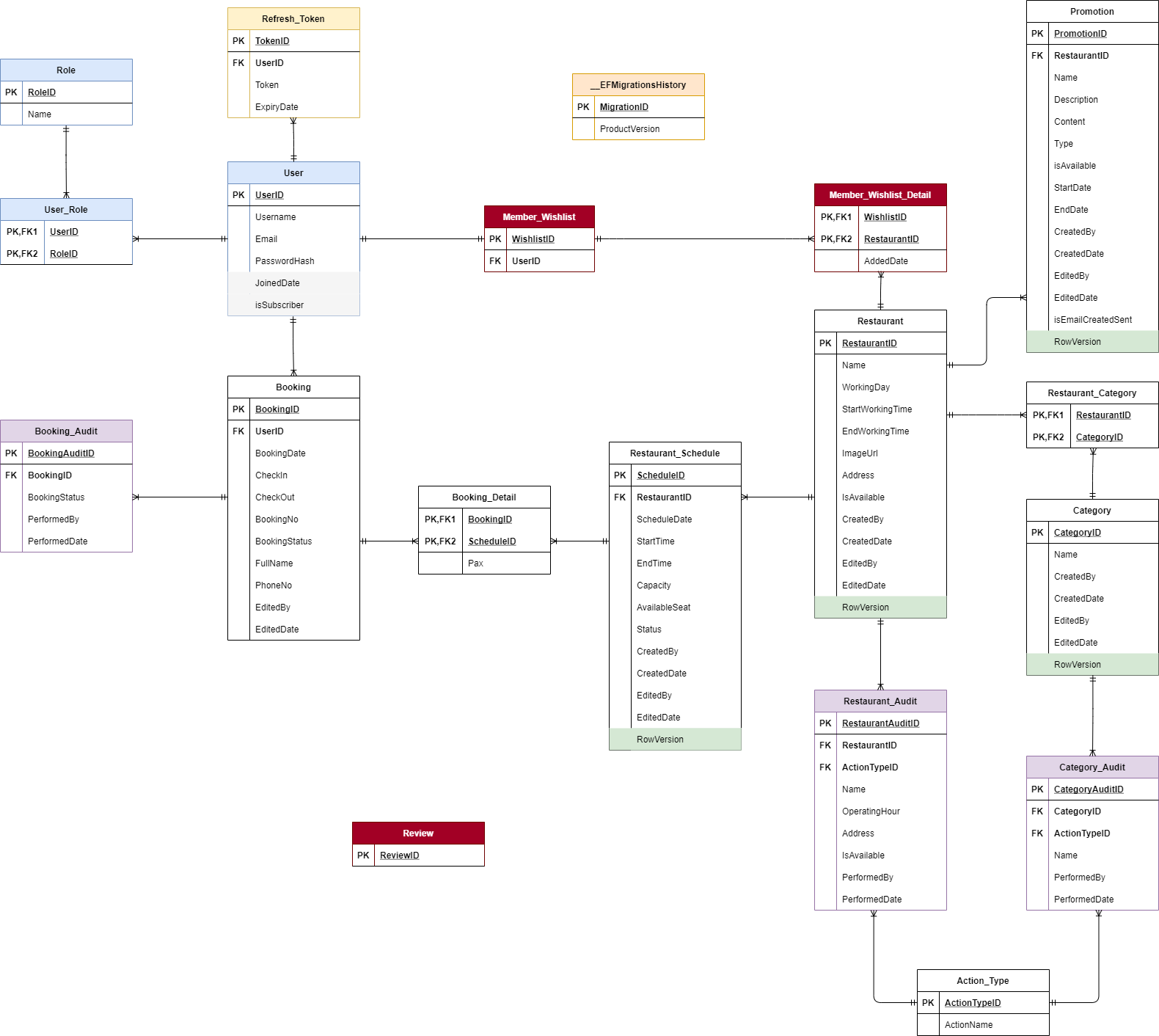
Task: Select the User table header
Action: point(293,173)
